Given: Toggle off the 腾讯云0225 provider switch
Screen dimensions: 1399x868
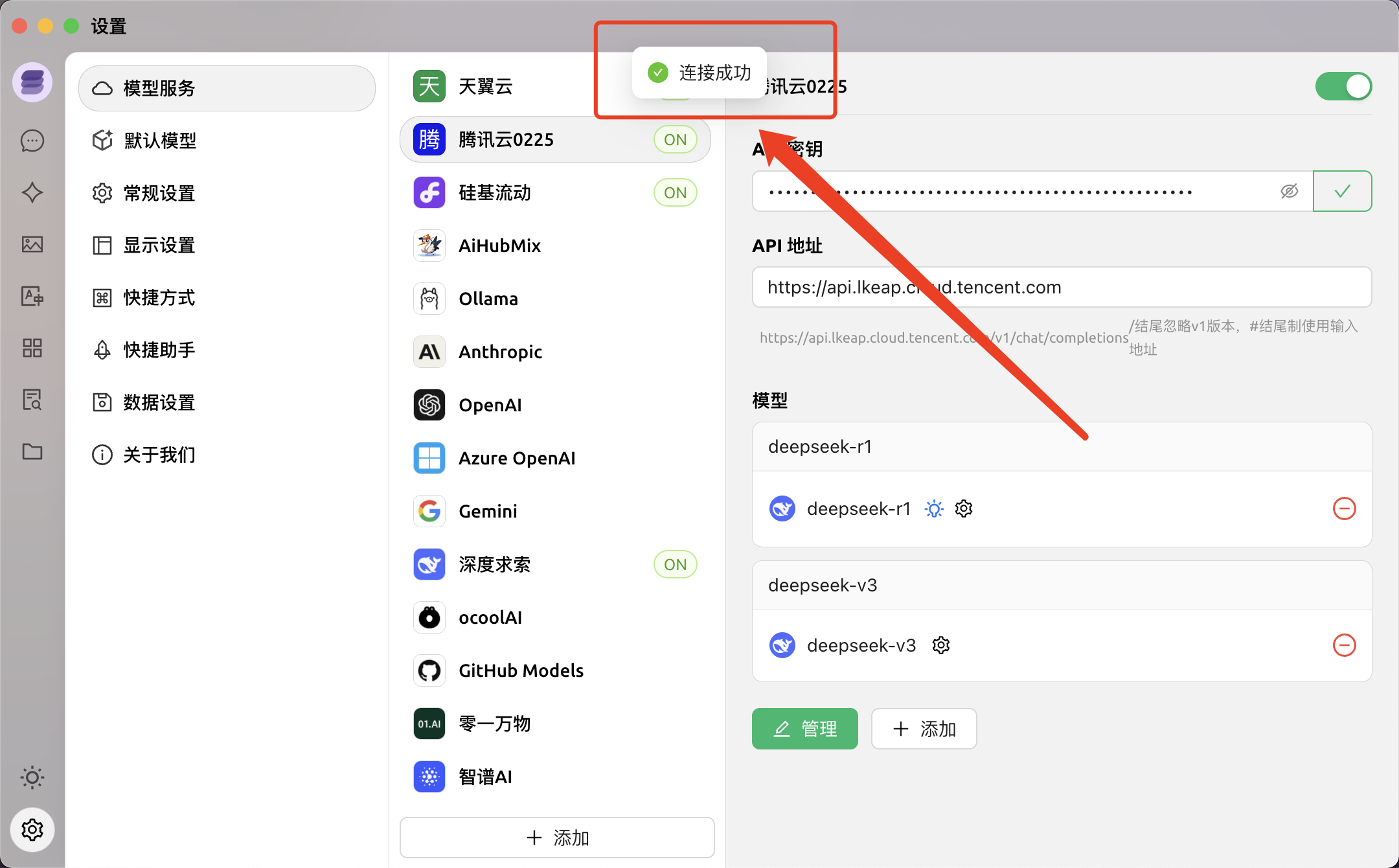Looking at the screenshot, I should [x=1343, y=86].
